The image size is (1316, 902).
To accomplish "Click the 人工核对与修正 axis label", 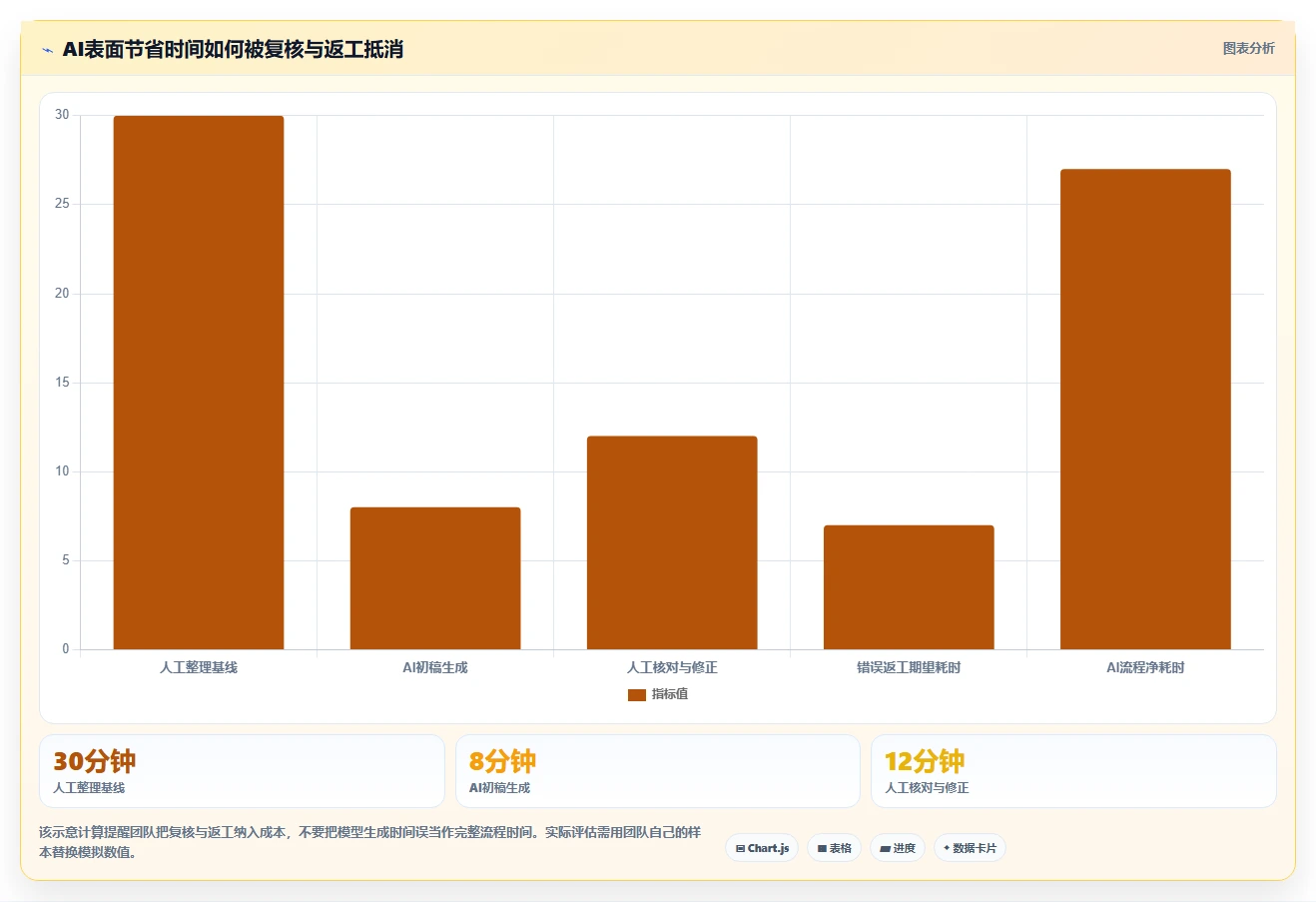I will 672,667.
